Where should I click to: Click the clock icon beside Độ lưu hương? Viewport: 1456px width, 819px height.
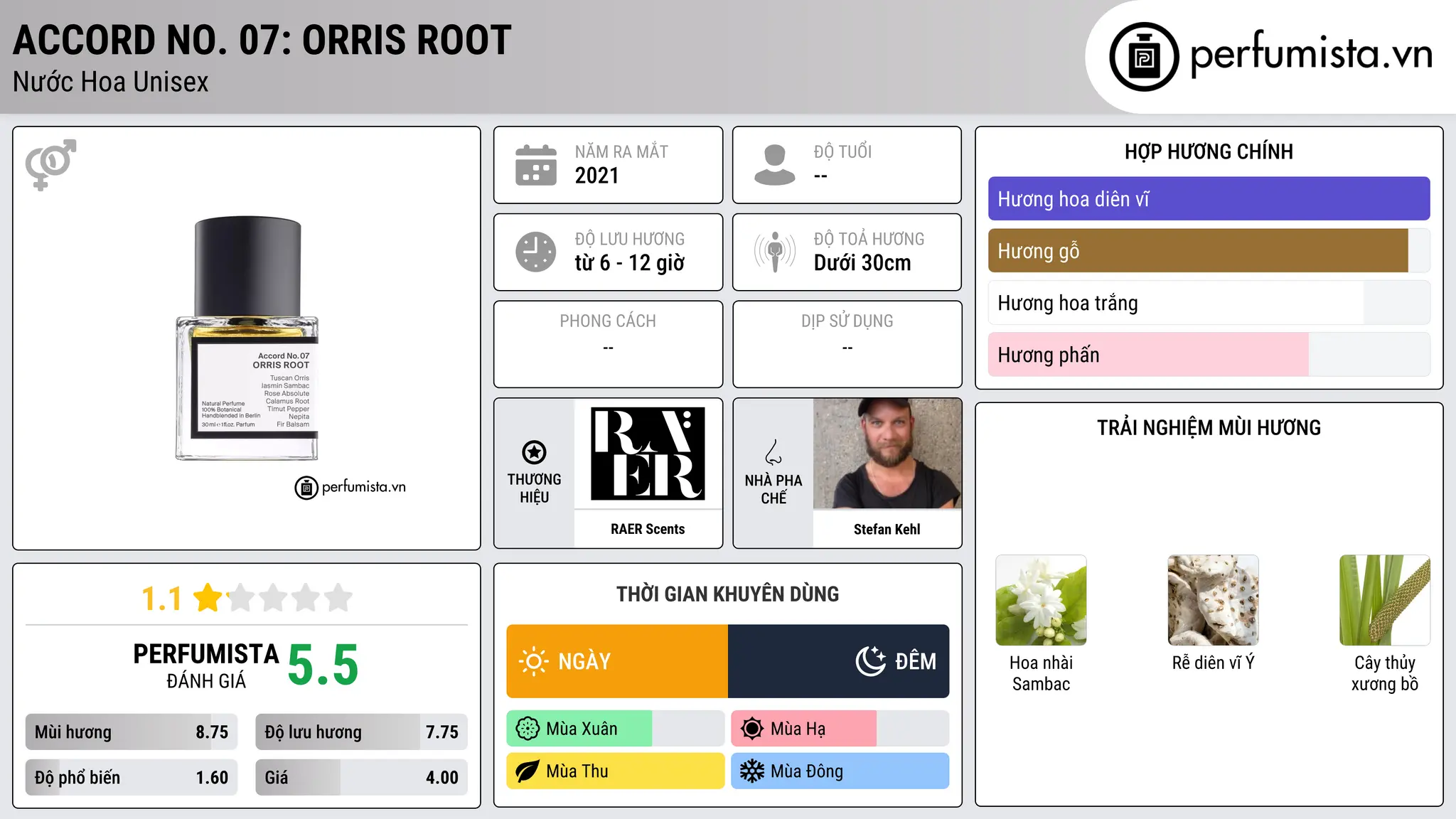(536, 252)
